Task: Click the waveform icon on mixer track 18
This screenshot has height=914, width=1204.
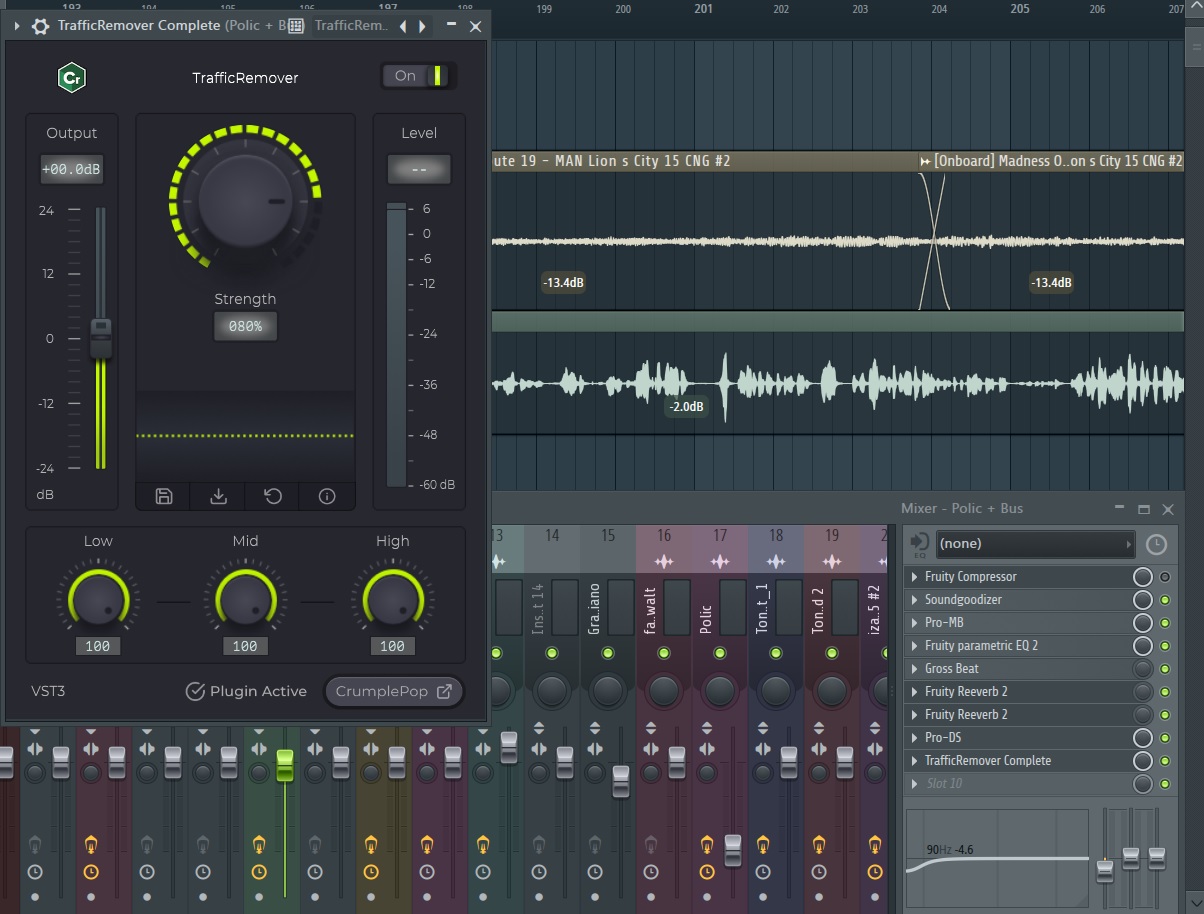Action: click(776, 561)
